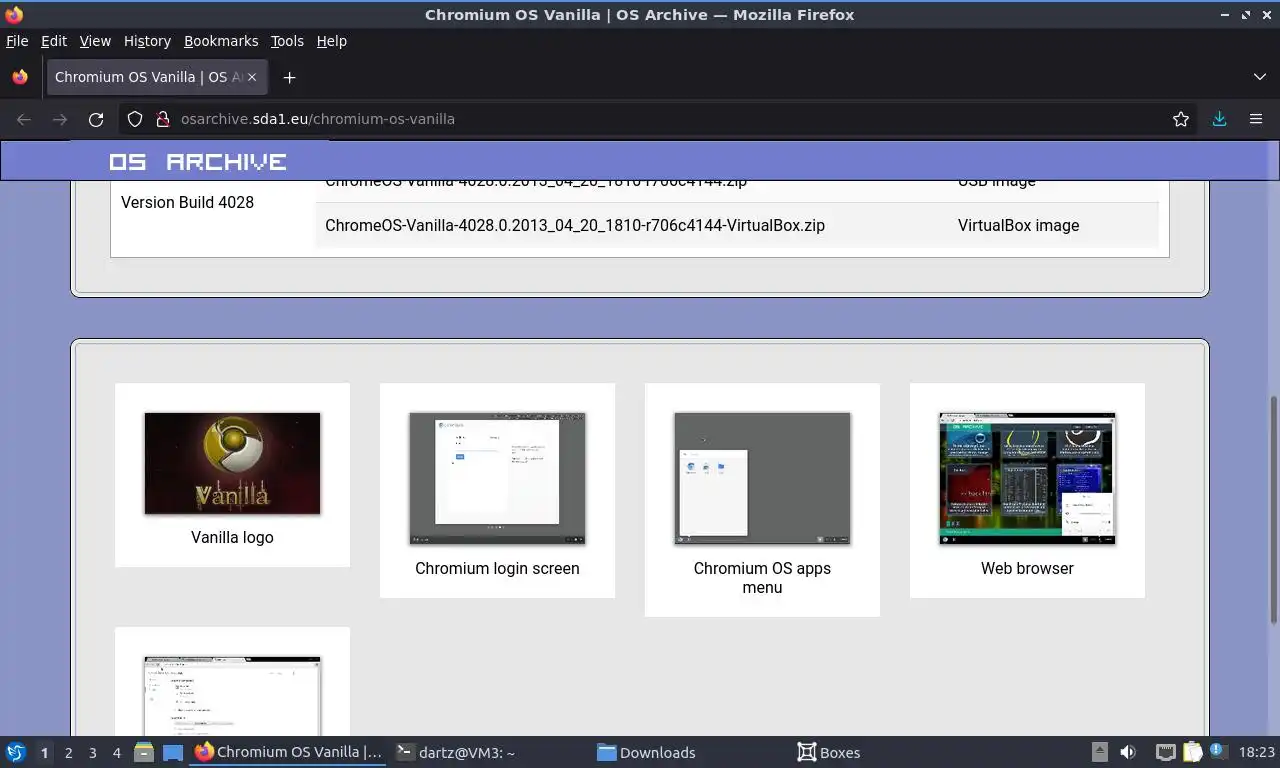Download the VirtualBox zip file
This screenshot has height=768, width=1280.
click(x=575, y=225)
